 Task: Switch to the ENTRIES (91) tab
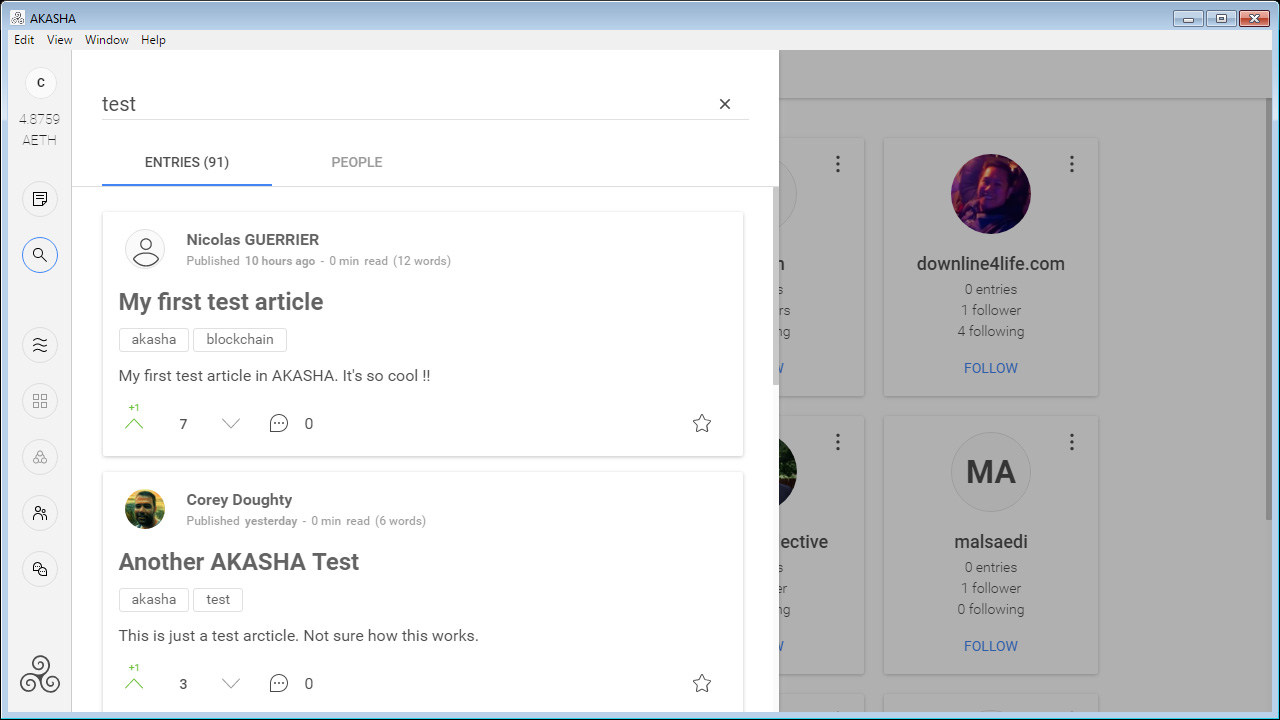point(187,162)
